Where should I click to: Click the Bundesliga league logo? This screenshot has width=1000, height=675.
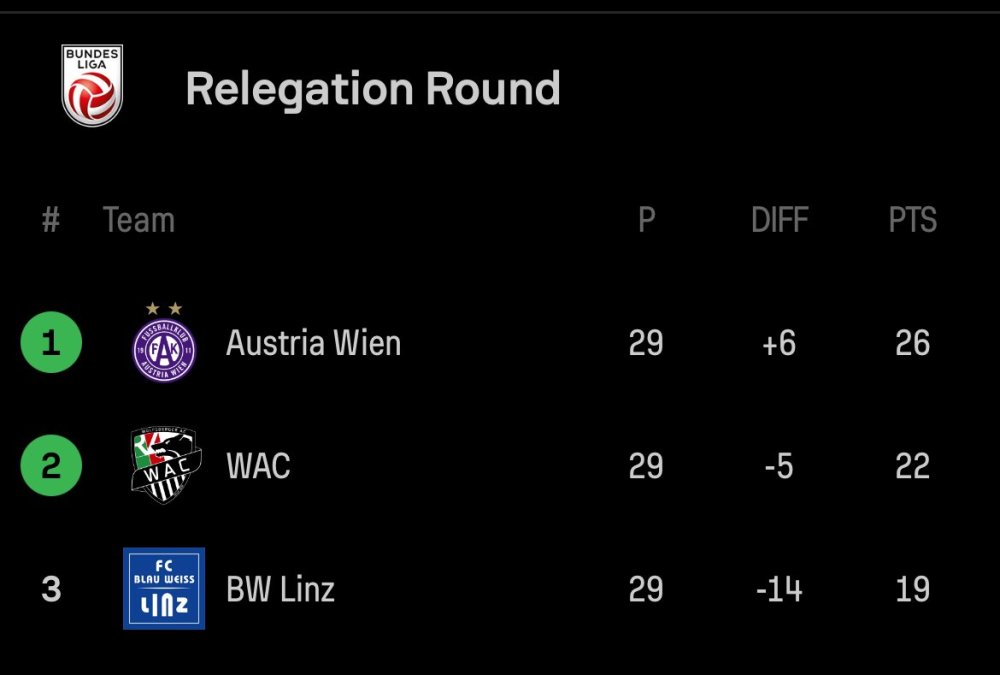pos(92,85)
